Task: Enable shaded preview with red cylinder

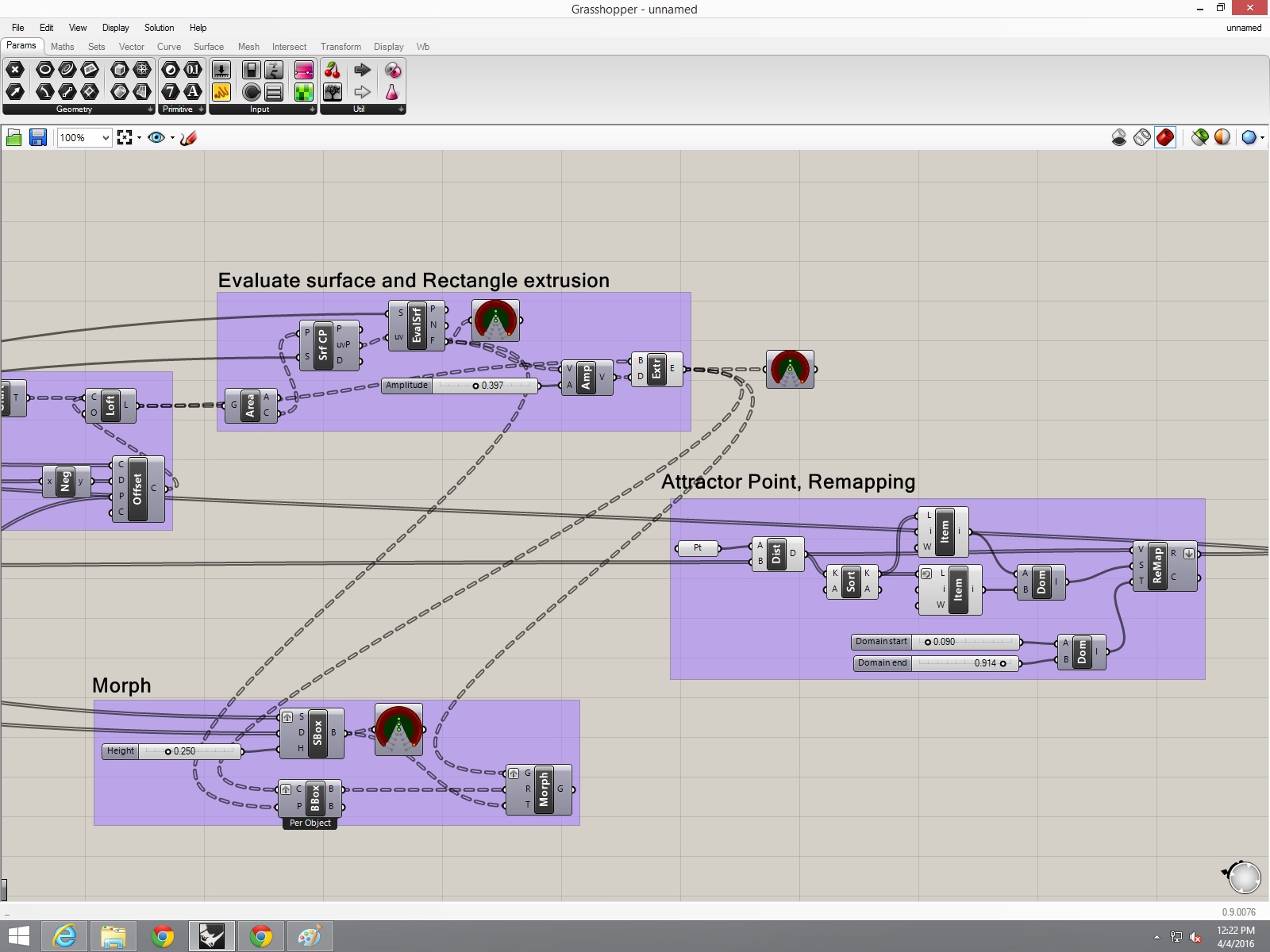Action: pos(1164,138)
